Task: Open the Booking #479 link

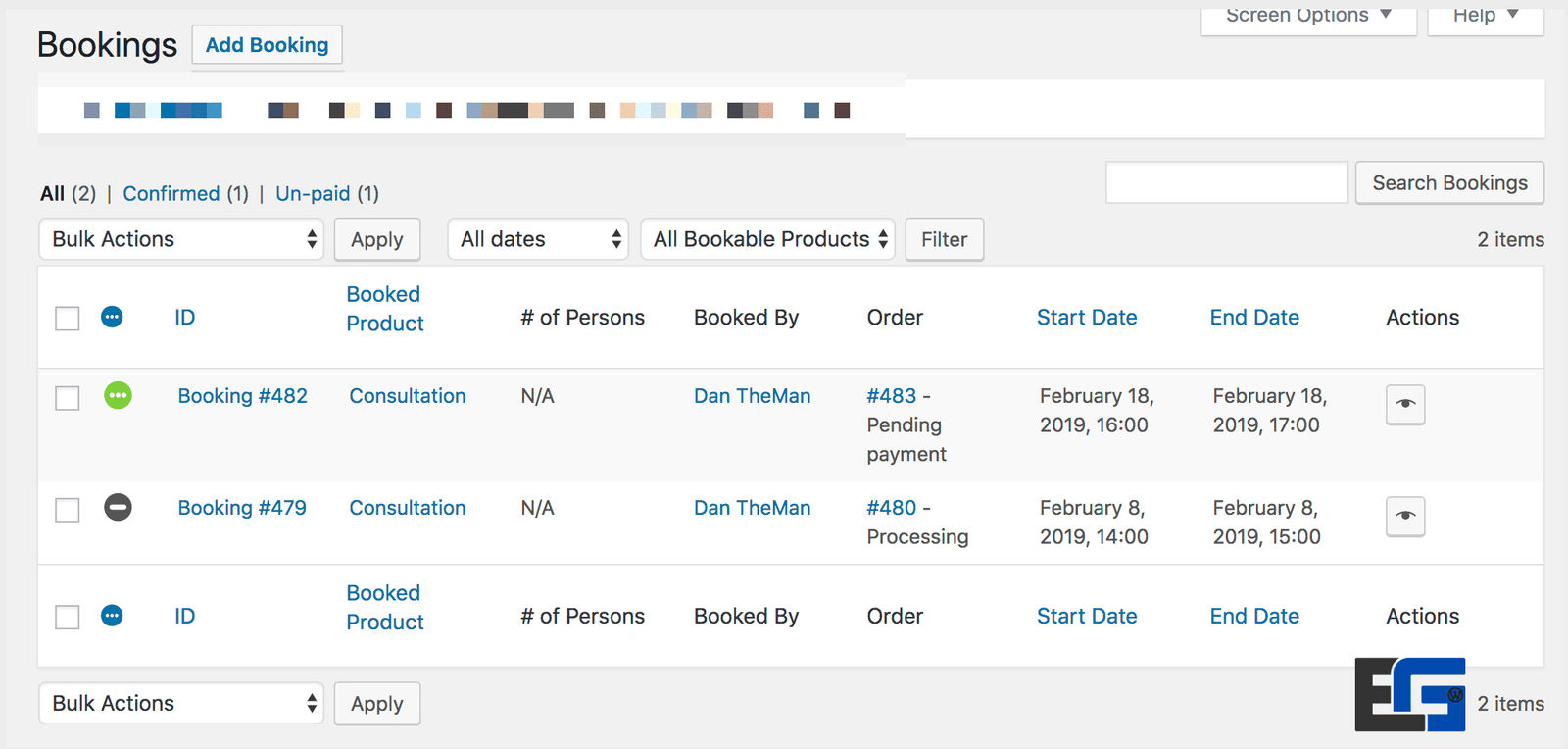Action: click(x=242, y=508)
